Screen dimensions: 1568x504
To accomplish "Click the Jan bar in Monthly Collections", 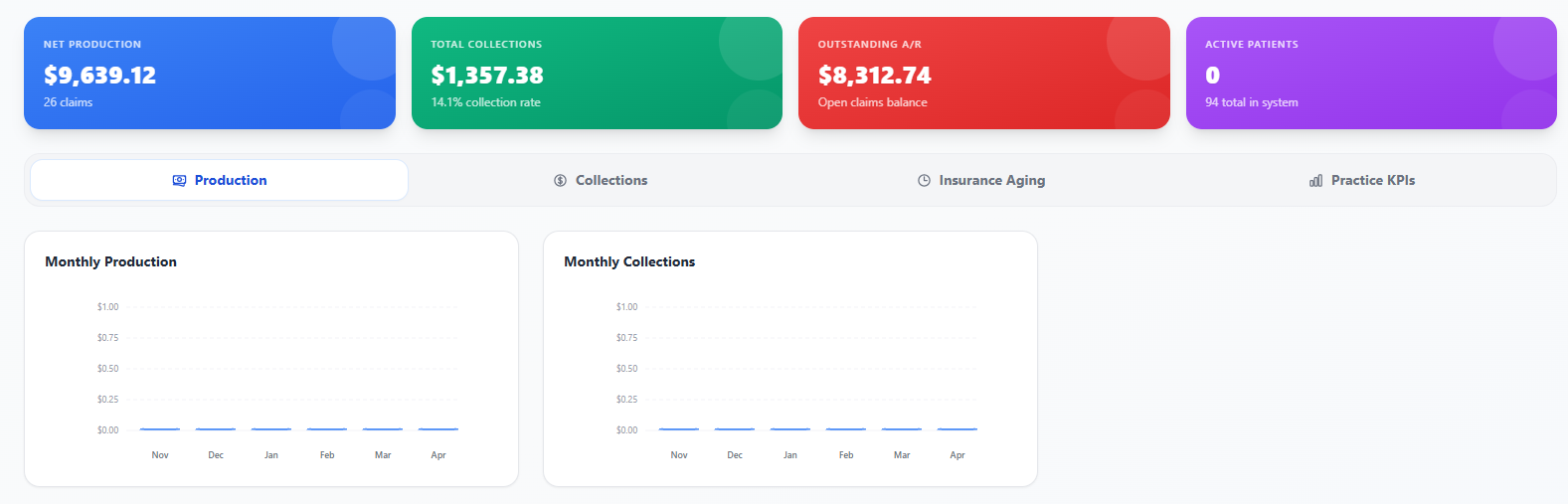I will 790,429.
